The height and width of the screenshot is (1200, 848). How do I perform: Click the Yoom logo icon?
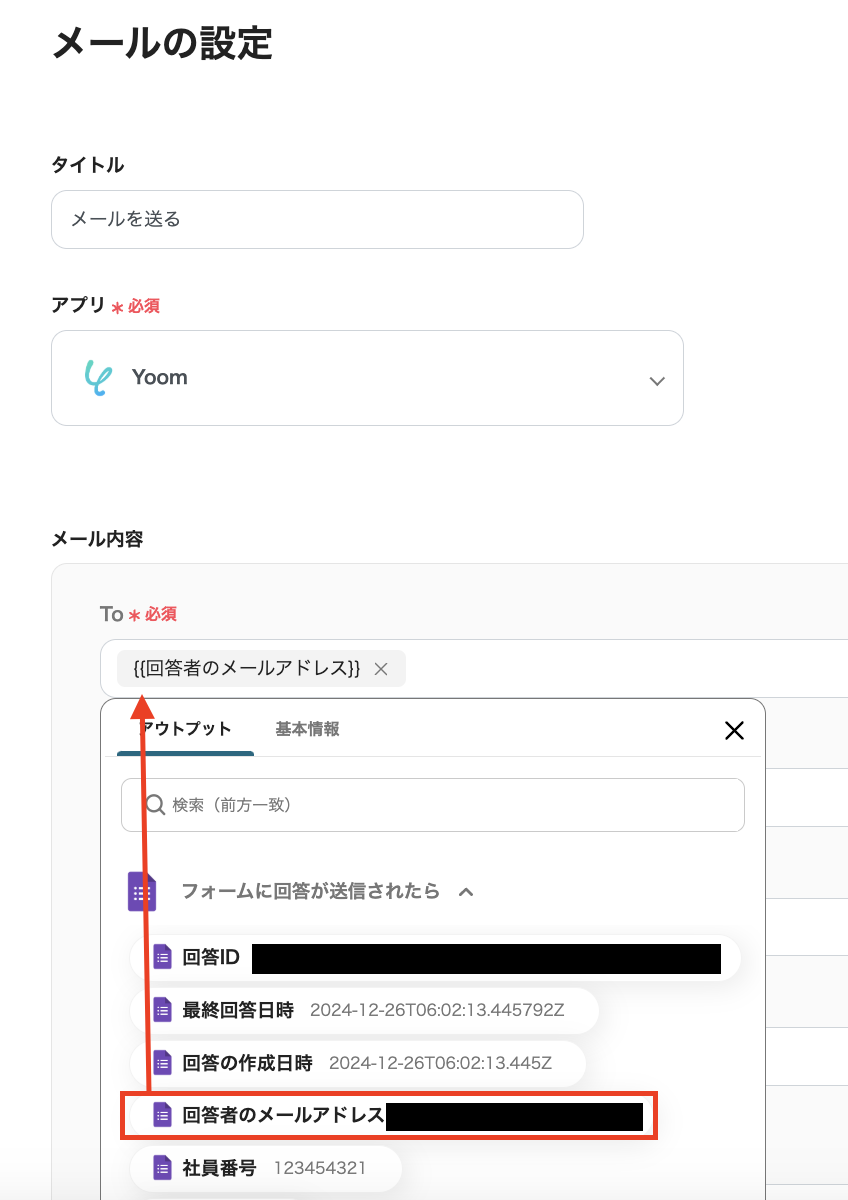tap(98, 378)
